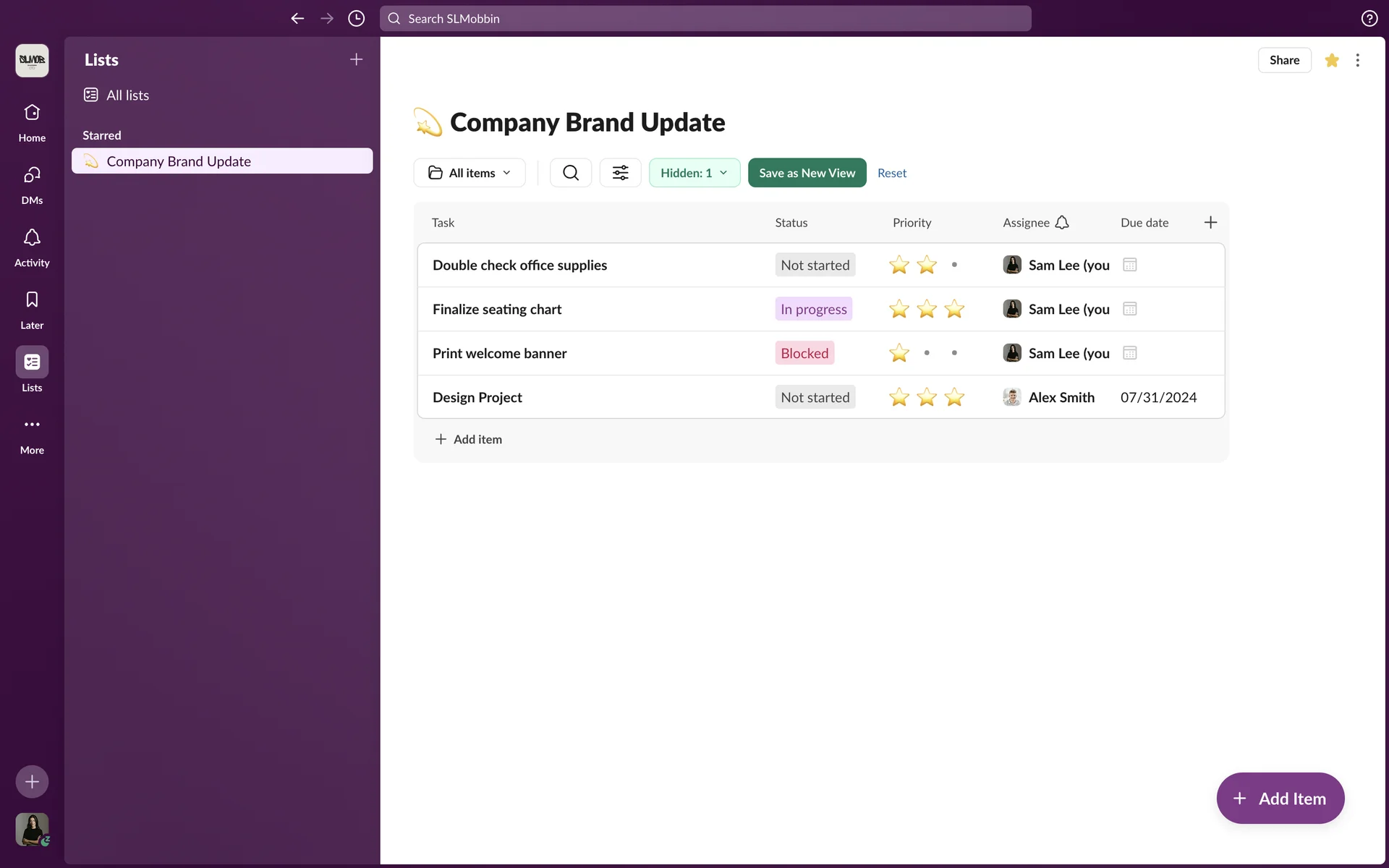Click the history clock icon
Image resolution: width=1389 pixels, height=868 pixels.
[x=356, y=19]
